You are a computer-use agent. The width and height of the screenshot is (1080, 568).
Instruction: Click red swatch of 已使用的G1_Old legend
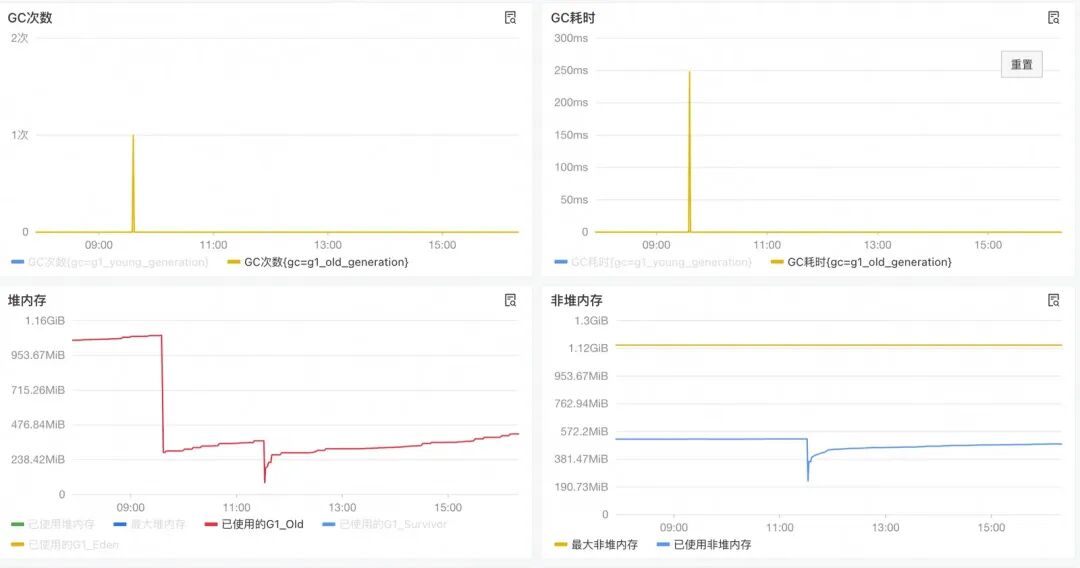pos(211,525)
